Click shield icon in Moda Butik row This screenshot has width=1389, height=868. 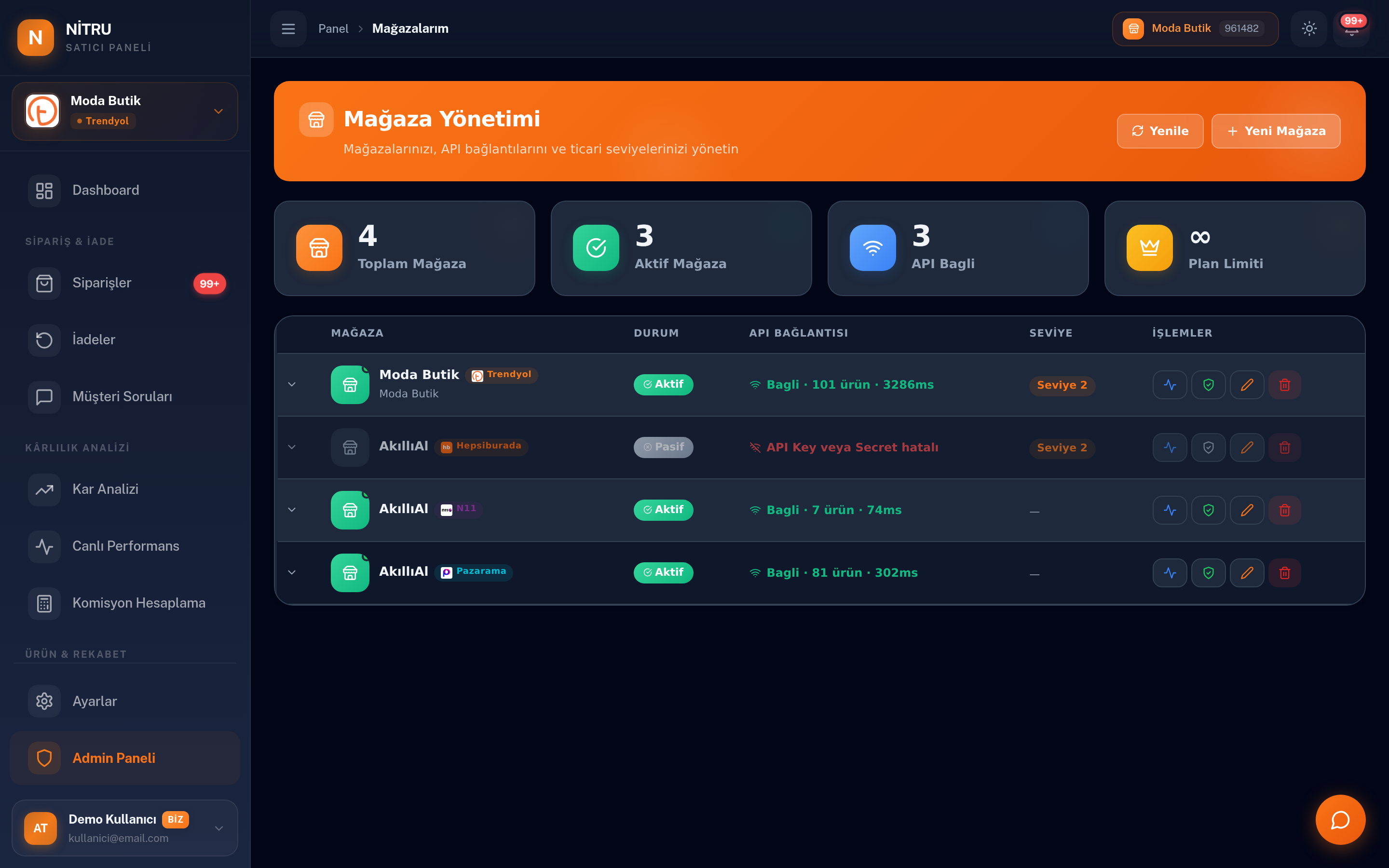coord(1208,385)
